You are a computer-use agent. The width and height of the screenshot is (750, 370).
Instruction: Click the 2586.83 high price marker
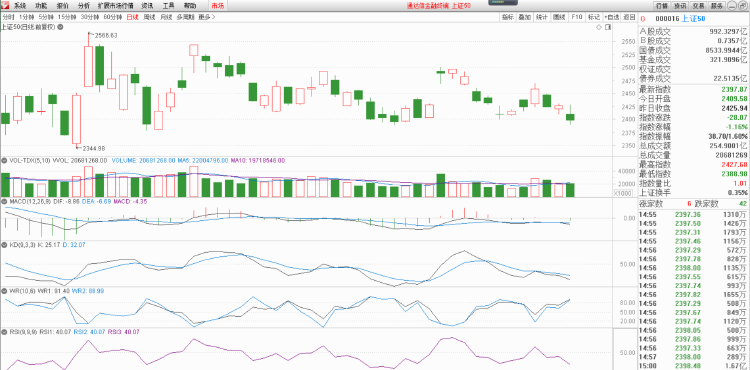point(106,35)
